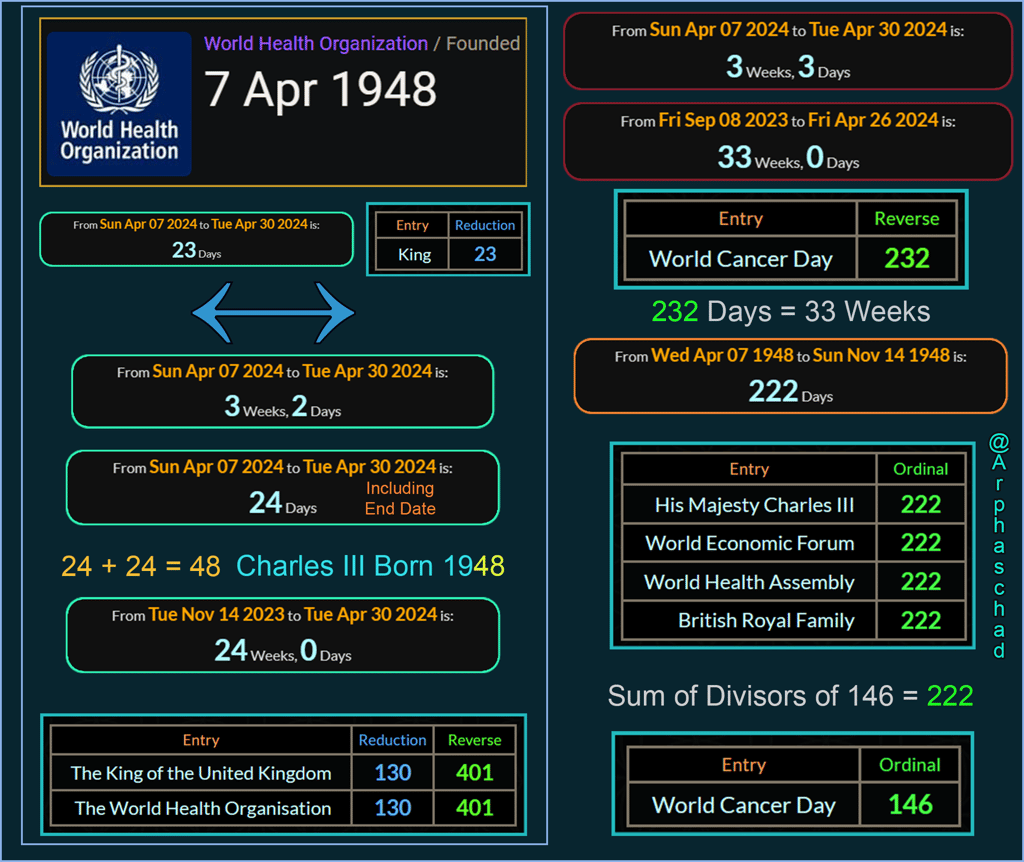Click the 23 Days date duration card
Image resolution: width=1024 pixels, height=862 pixels.
pyautogui.click(x=197, y=239)
